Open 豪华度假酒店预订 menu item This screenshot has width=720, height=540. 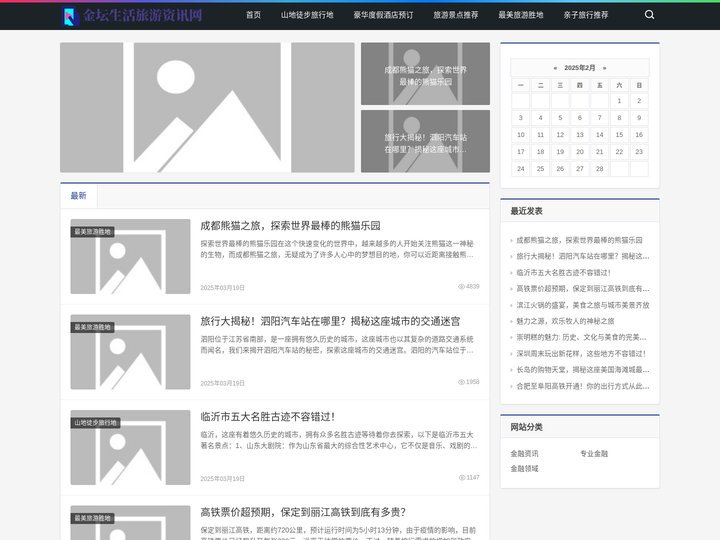click(x=383, y=15)
